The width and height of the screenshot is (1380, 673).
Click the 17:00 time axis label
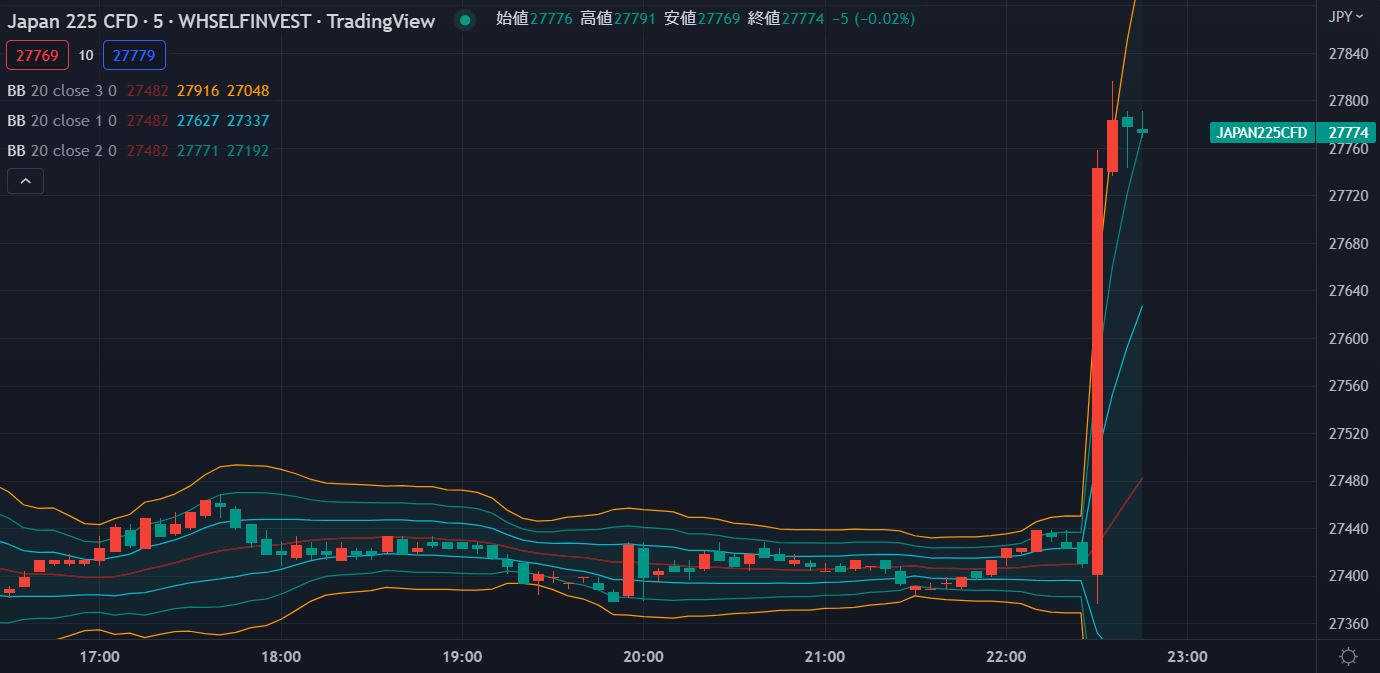pos(99,657)
